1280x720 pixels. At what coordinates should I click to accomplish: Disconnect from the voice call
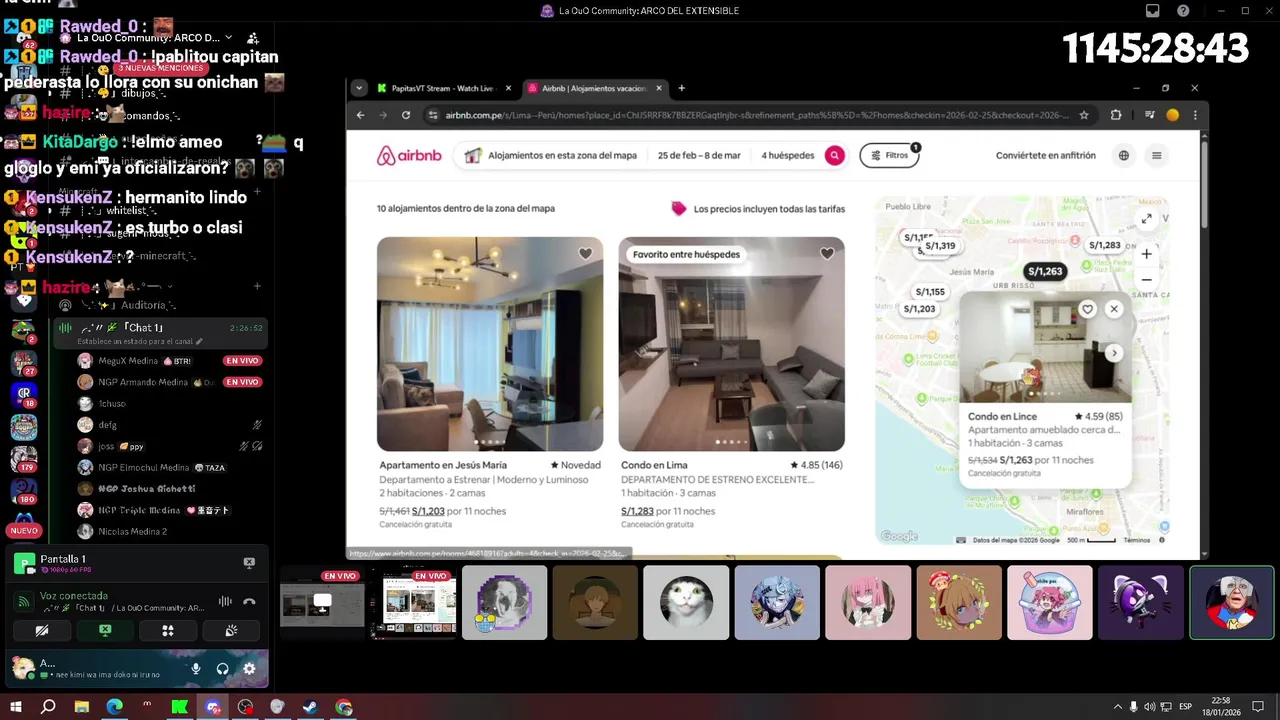(x=249, y=602)
